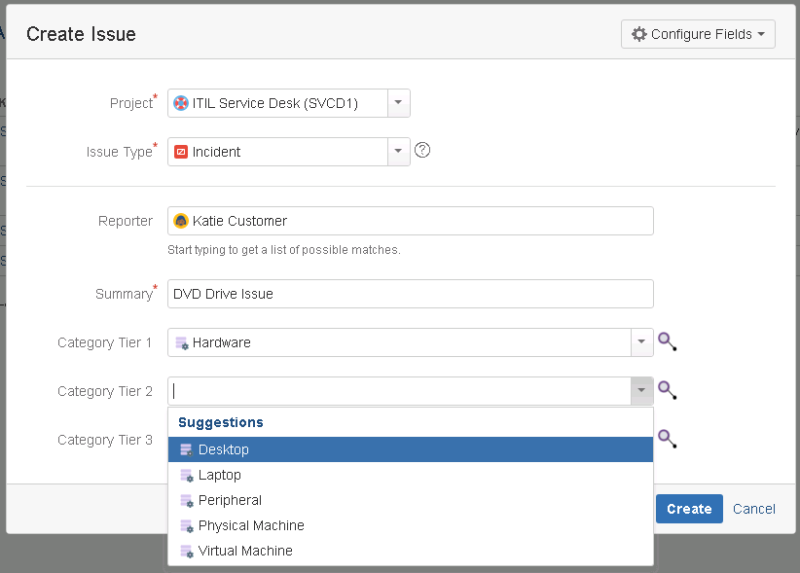Click the Cancel link
The height and width of the screenshot is (573, 800).
(754, 509)
